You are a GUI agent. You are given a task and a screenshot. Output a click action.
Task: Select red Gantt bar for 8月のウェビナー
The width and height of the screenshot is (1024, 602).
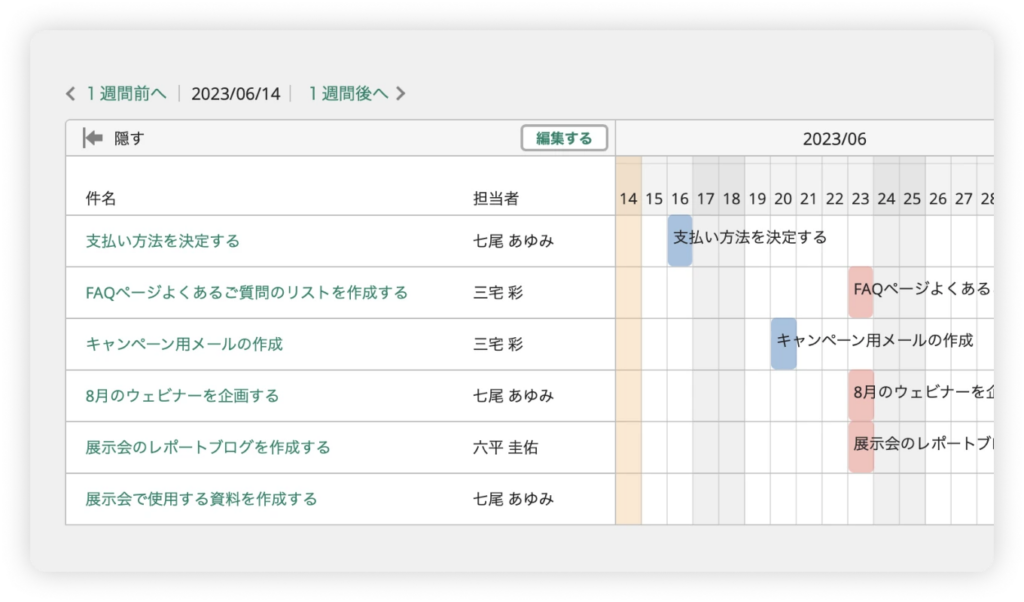click(x=860, y=395)
